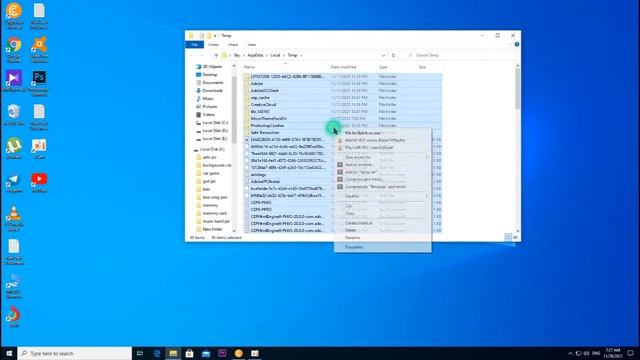This screenshot has width=640, height=360.
Task: Click the purple video app desktop shortcut
Action: 14,81
